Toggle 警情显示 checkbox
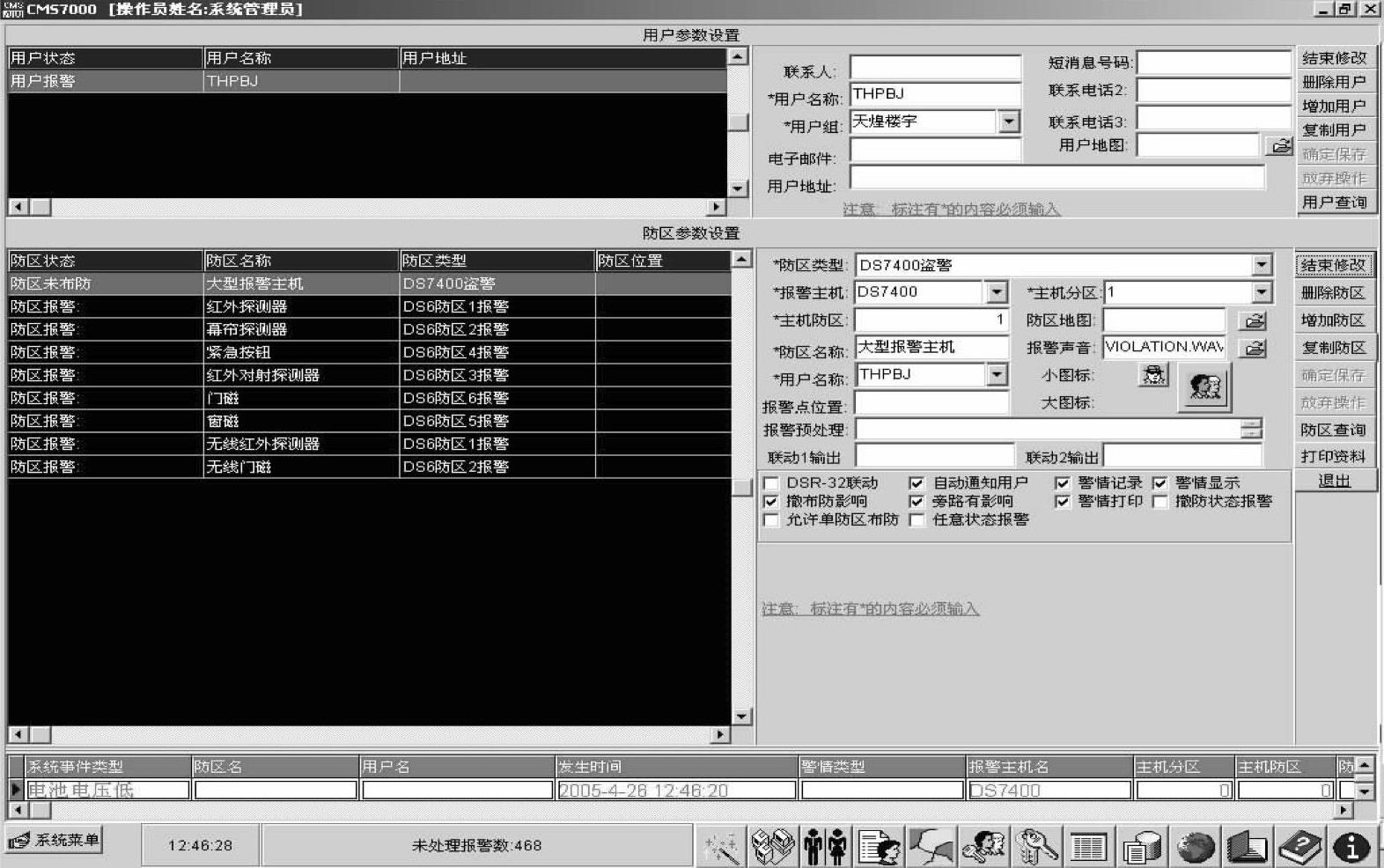Image resolution: width=1384 pixels, height=868 pixels. pyautogui.click(x=1159, y=483)
